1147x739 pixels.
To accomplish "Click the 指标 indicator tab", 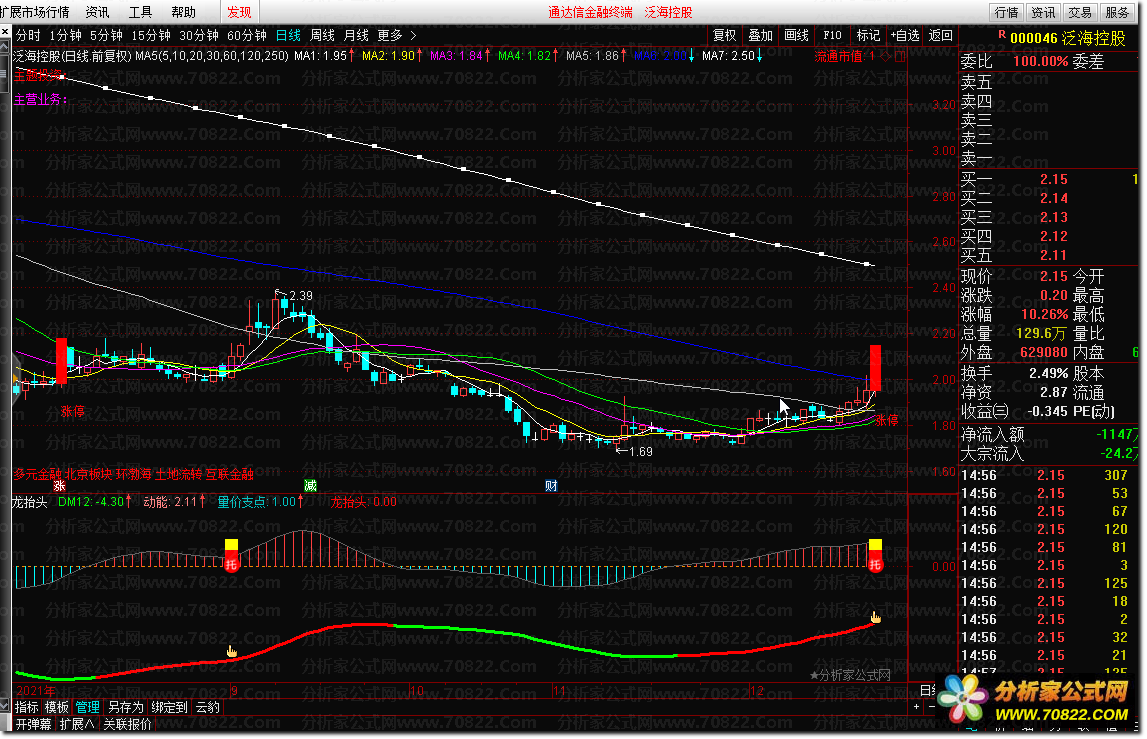I will [27, 708].
